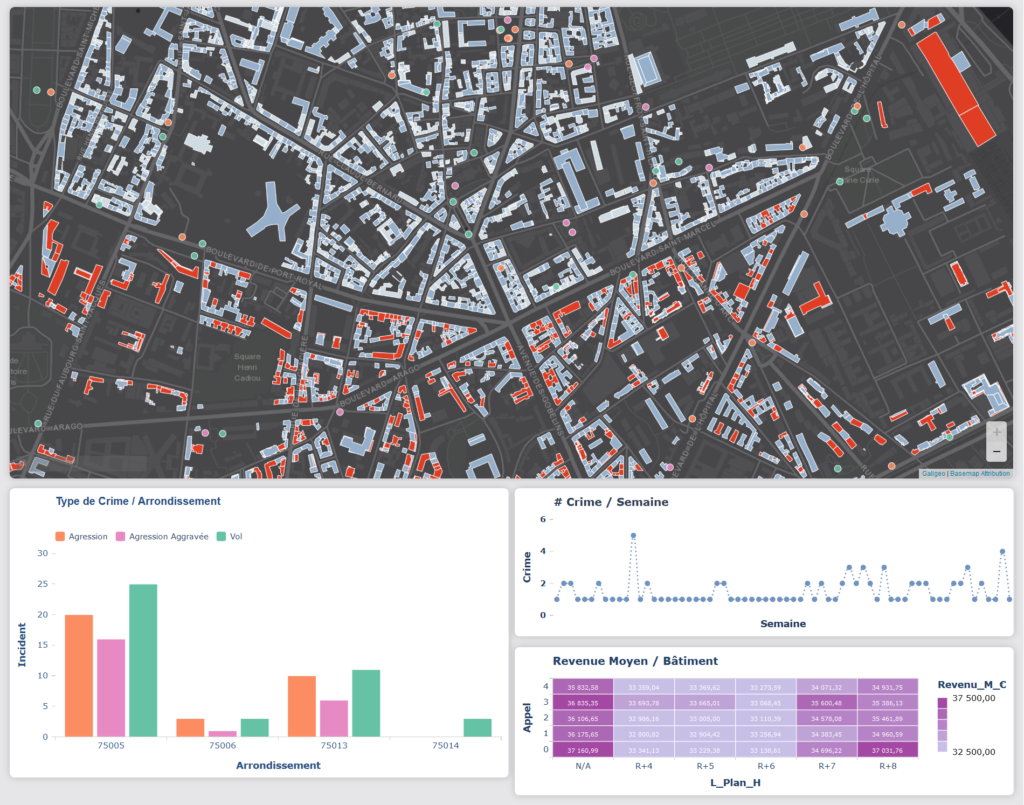This screenshot has width=1024, height=805.
Task: Select heatmap cell 33 005,00
Action: (x=705, y=719)
